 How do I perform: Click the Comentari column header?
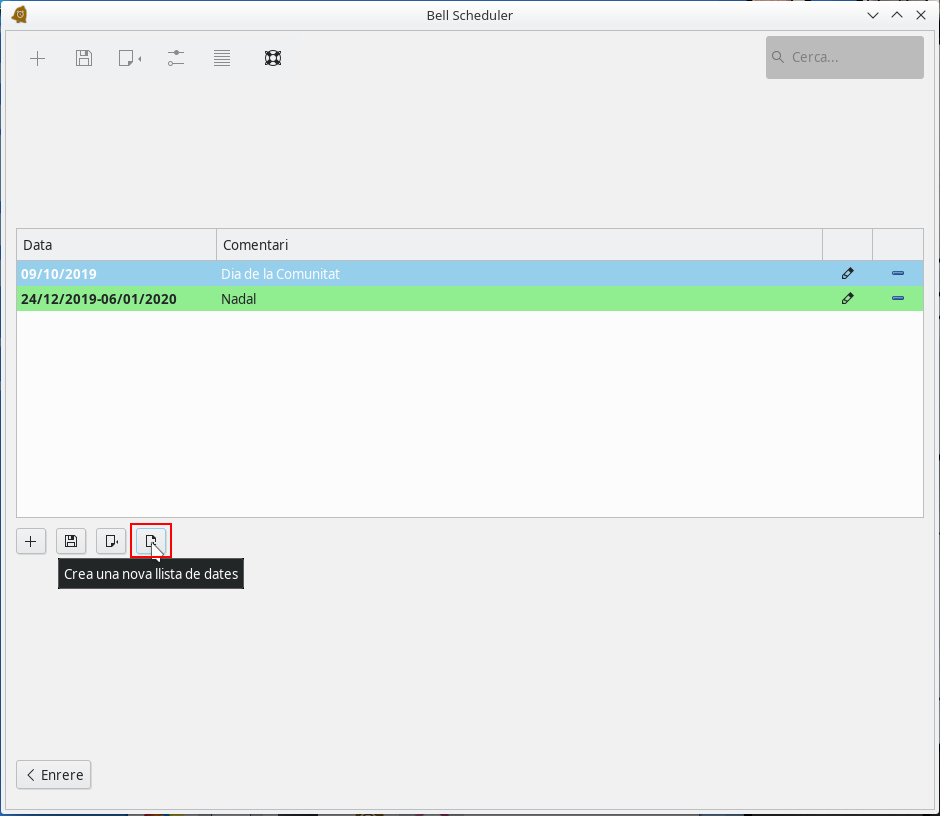[518, 245]
